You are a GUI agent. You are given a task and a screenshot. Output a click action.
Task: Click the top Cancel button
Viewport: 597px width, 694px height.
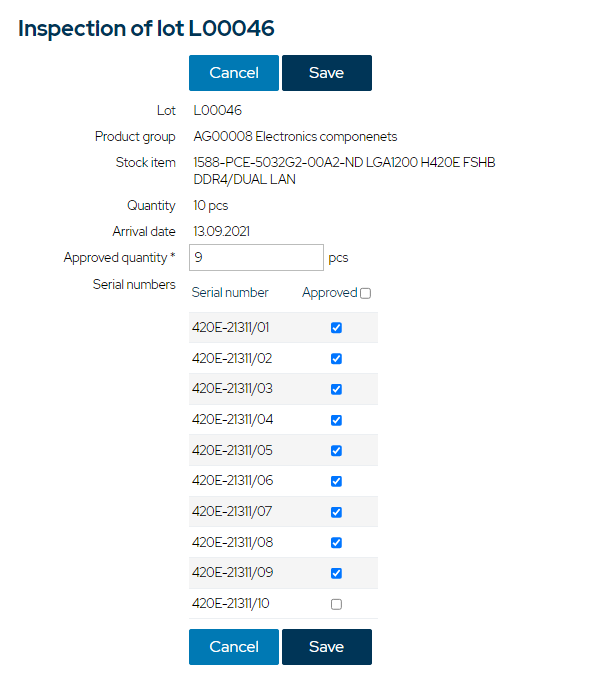[x=234, y=73]
